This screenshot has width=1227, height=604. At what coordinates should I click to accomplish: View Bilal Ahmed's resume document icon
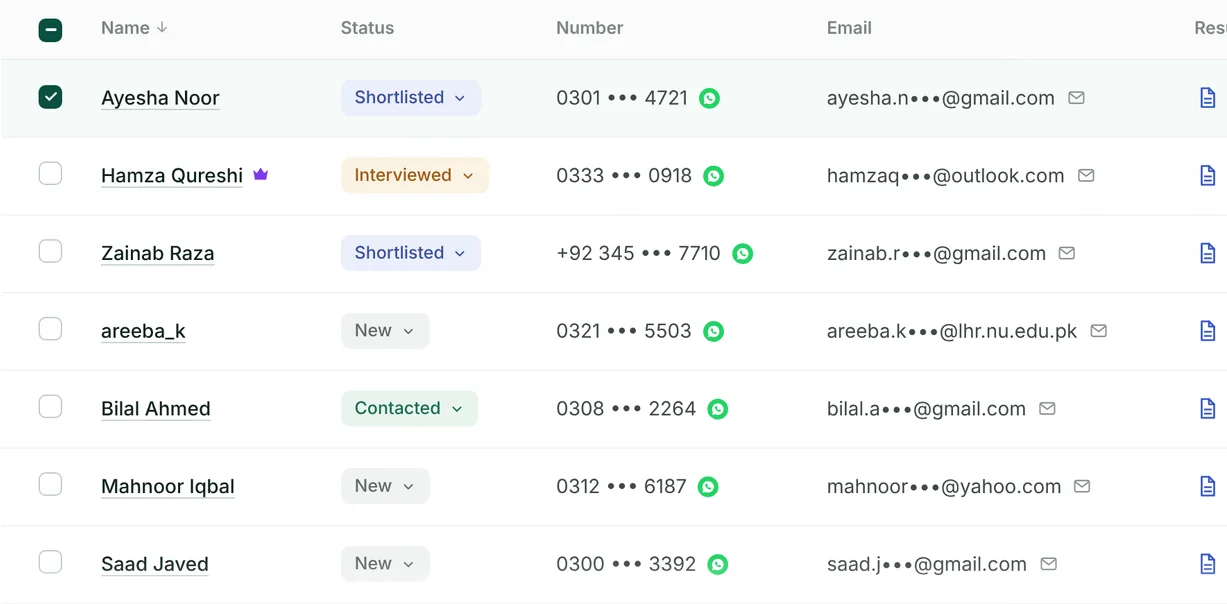pyautogui.click(x=1208, y=409)
